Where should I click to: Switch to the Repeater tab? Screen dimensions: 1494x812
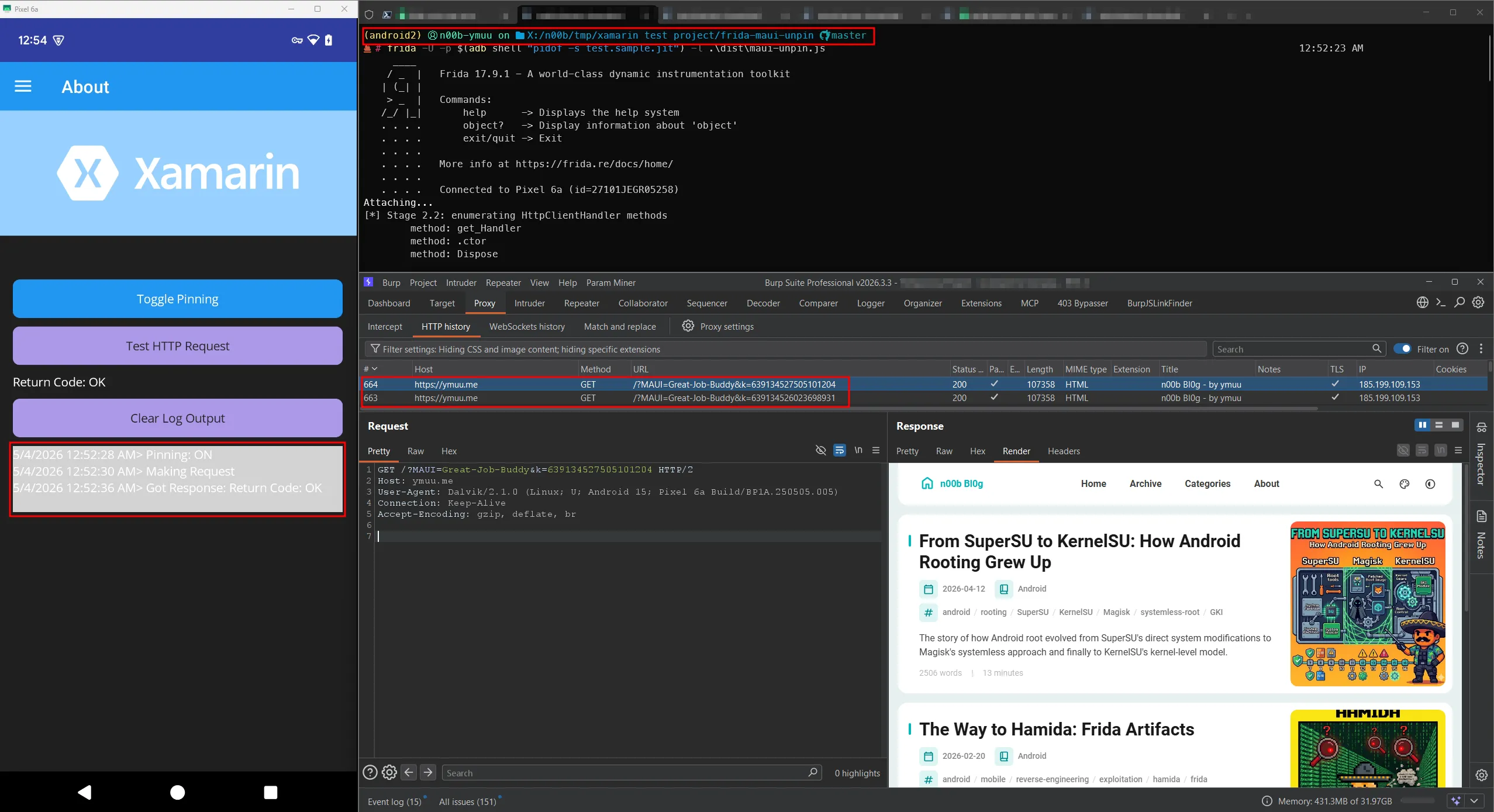point(582,303)
